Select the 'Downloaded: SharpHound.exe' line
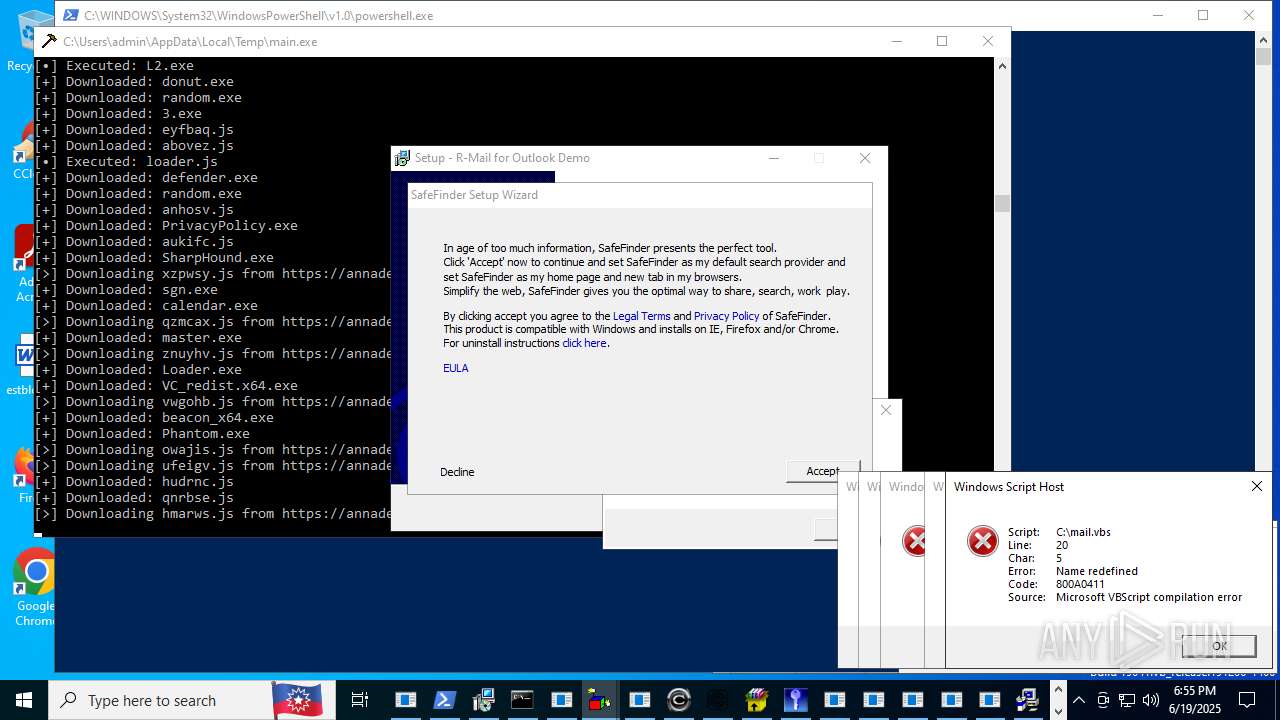Viewport: 1280px width, 720px height. point(154,258)
